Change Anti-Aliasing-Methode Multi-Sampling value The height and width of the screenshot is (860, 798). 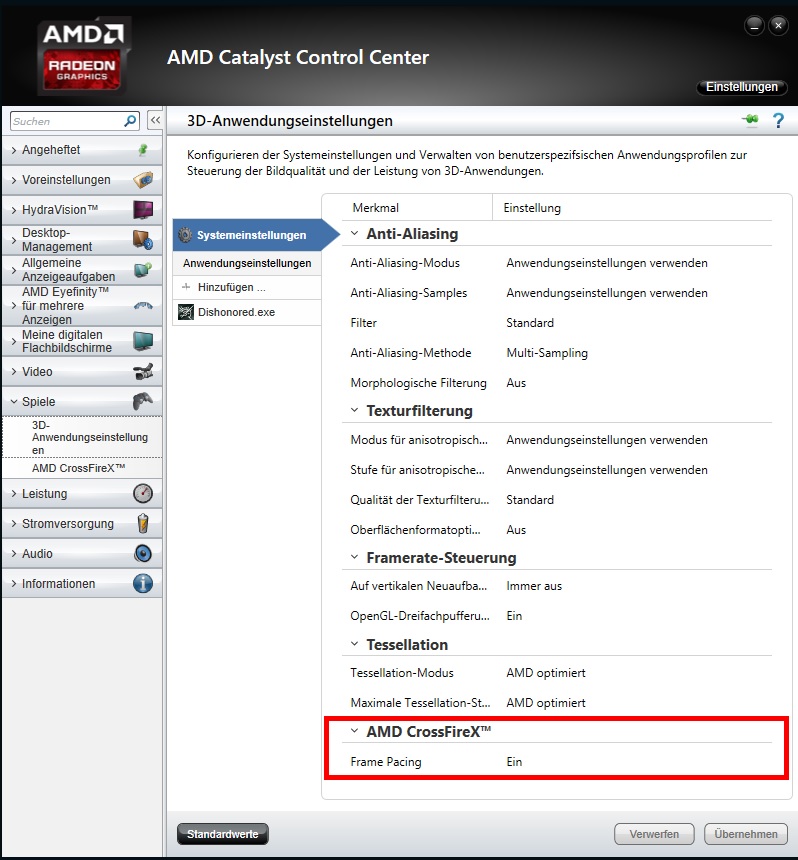547,353
